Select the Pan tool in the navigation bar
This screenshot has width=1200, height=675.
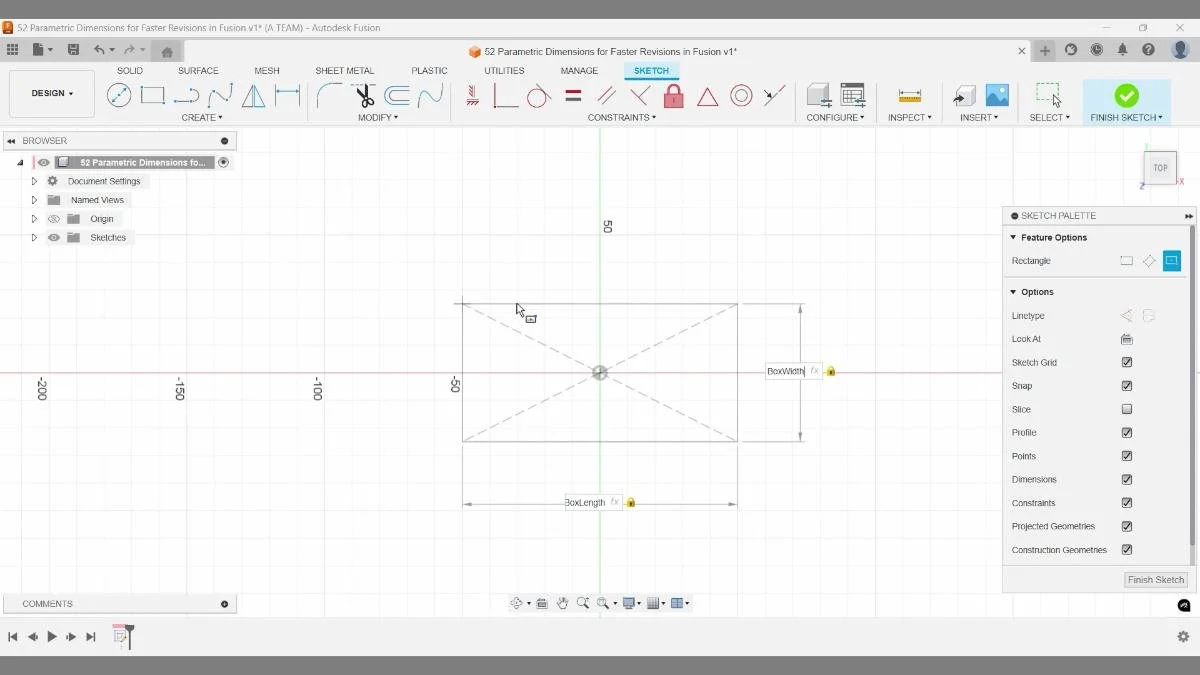coord(562,603)
